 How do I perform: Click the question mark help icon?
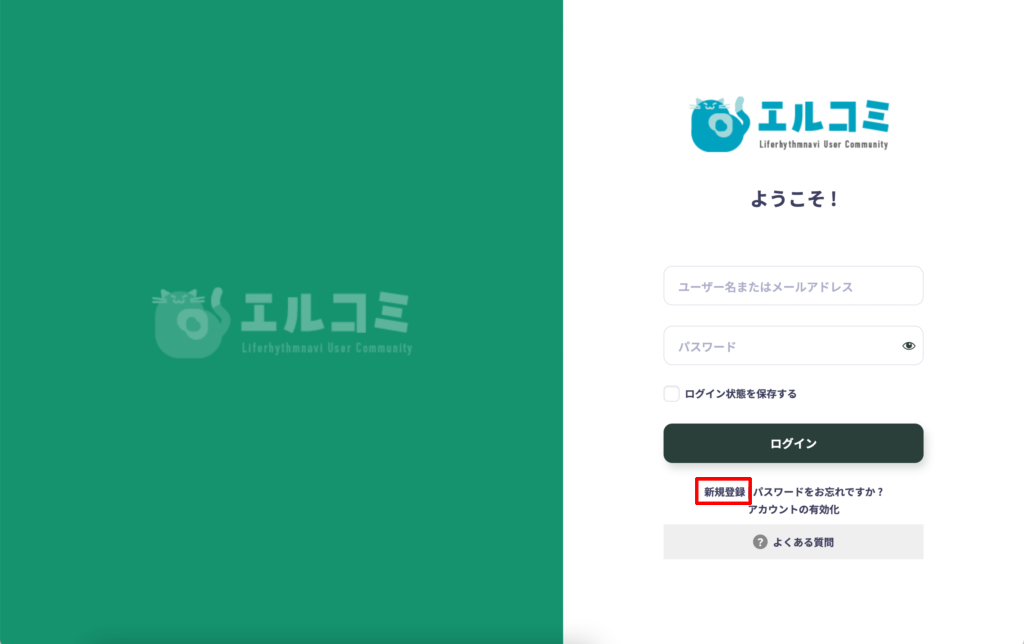[x=760, y=542]
